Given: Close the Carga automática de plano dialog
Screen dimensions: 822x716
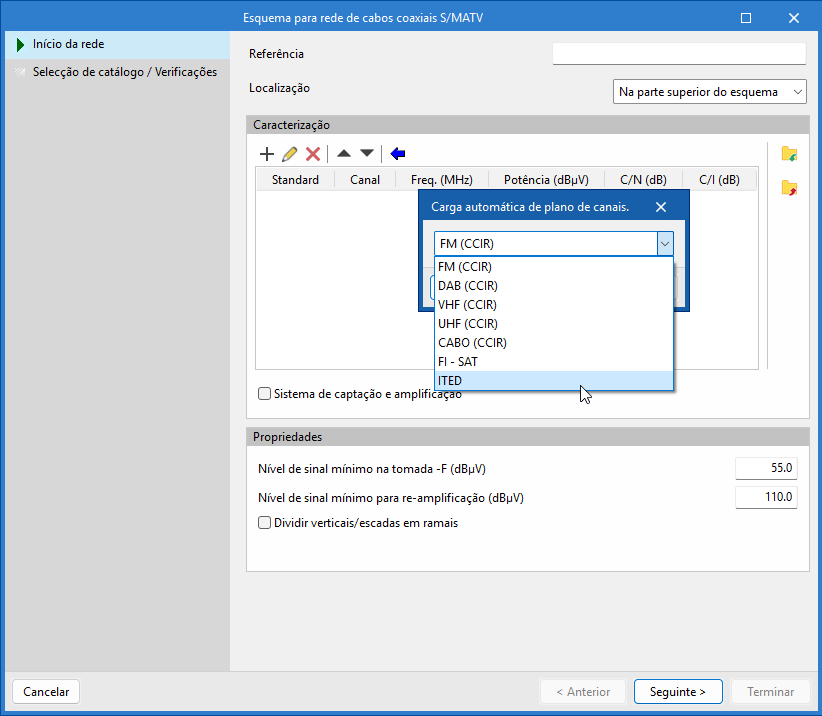Looking at the screenshot, I should pyautogui.click(x=661, y=208).
